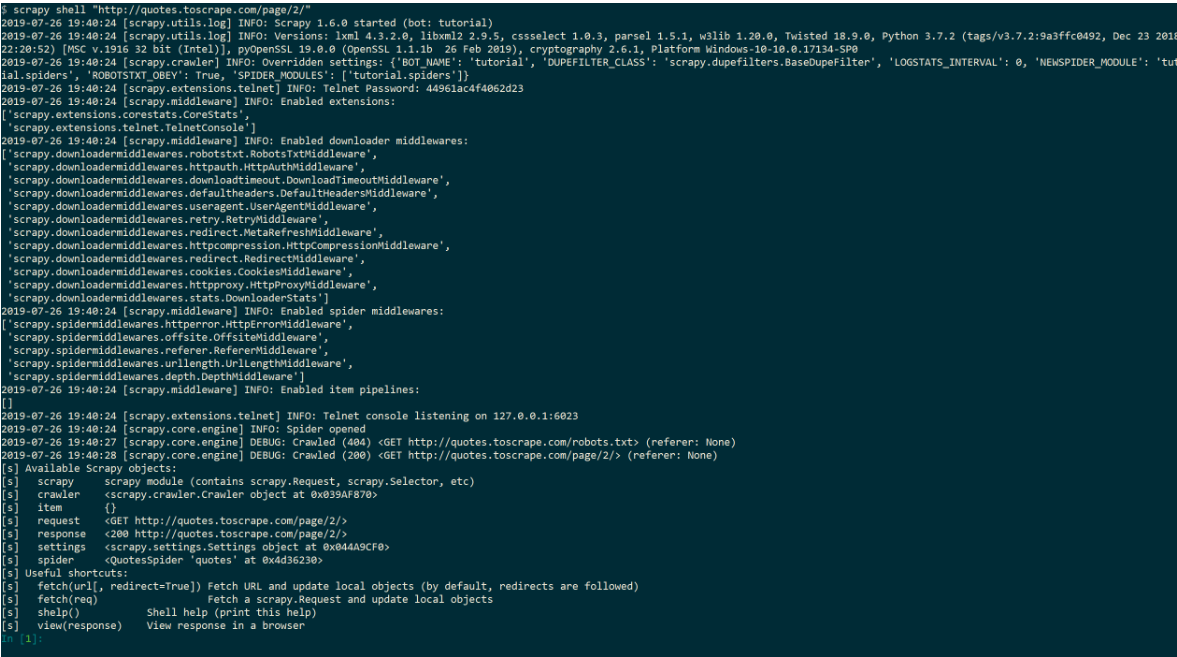
Task: Click the view(response) shortcut text
Action: [x=80, y=625]
